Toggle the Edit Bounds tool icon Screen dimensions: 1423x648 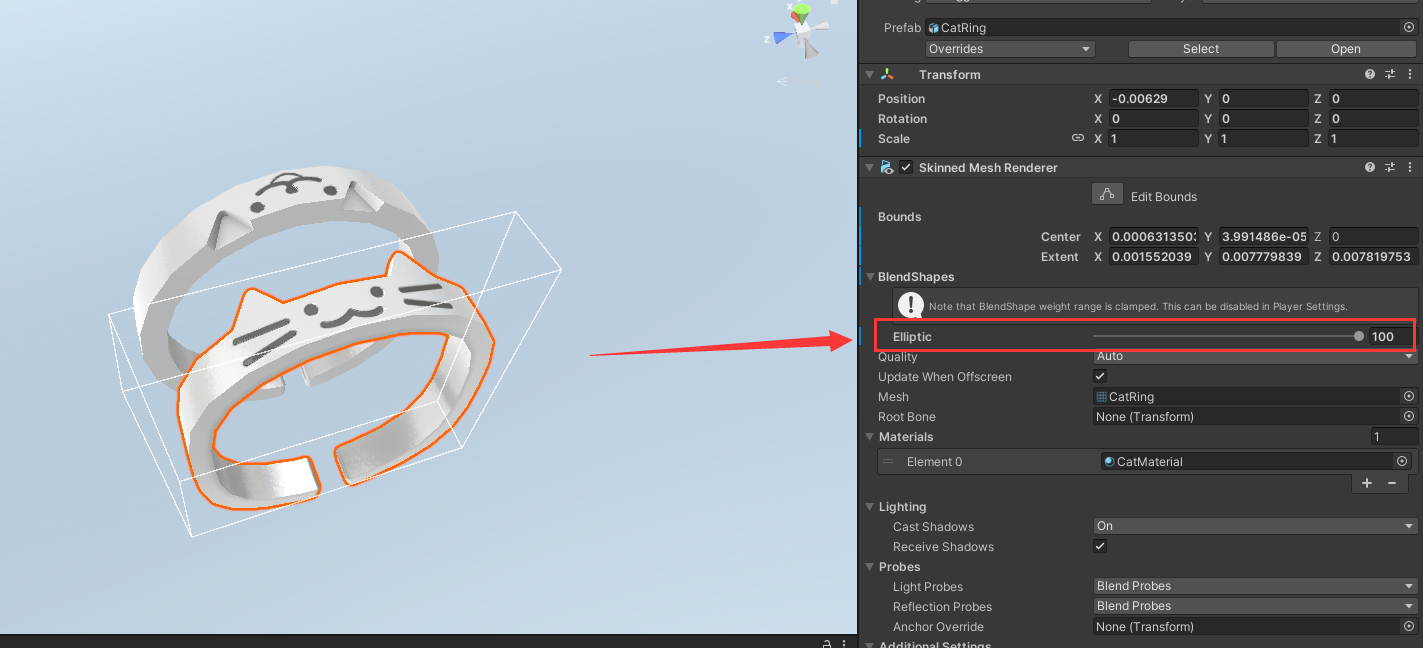(1106, 195)
